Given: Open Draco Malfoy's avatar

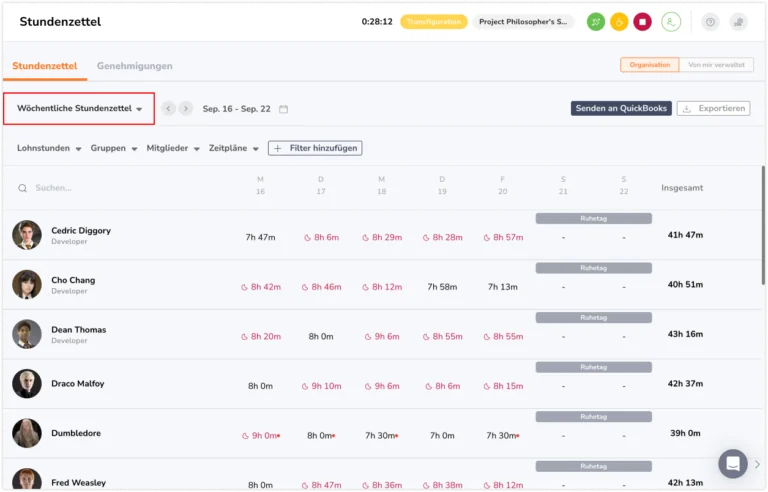Looking at the screenshot, I should pyautogui.click(x=26, y=384).
